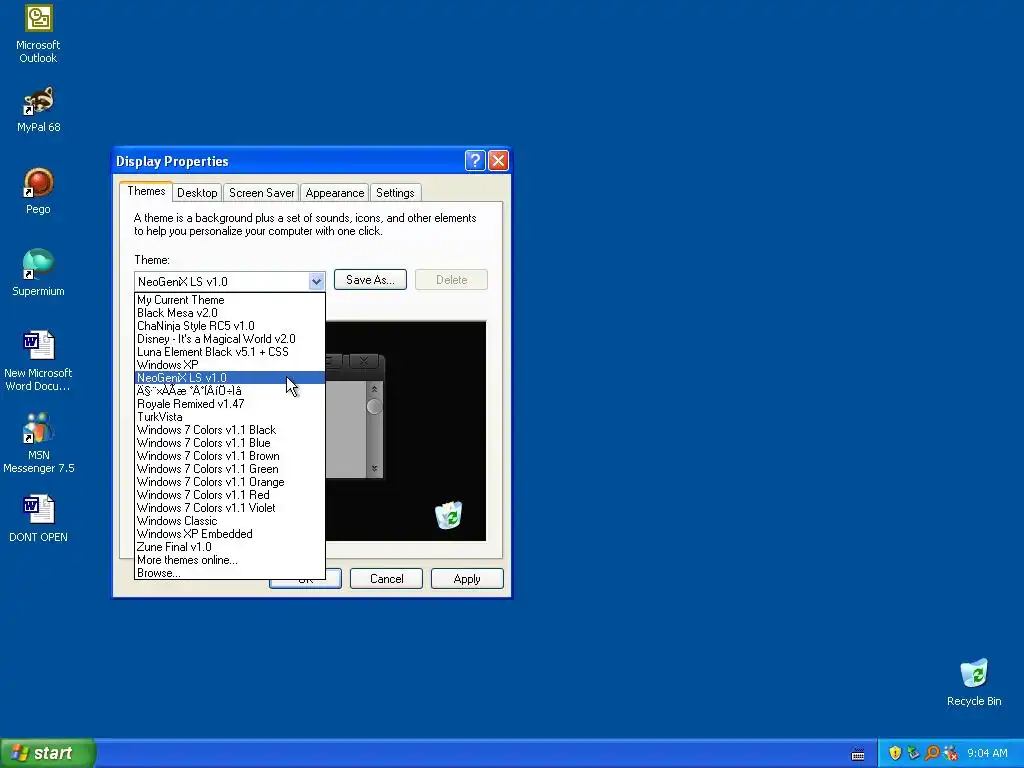Screen dimensions: 1024x768
Task: Switch to the Desktop tab
Action: [x=197, y=193]
